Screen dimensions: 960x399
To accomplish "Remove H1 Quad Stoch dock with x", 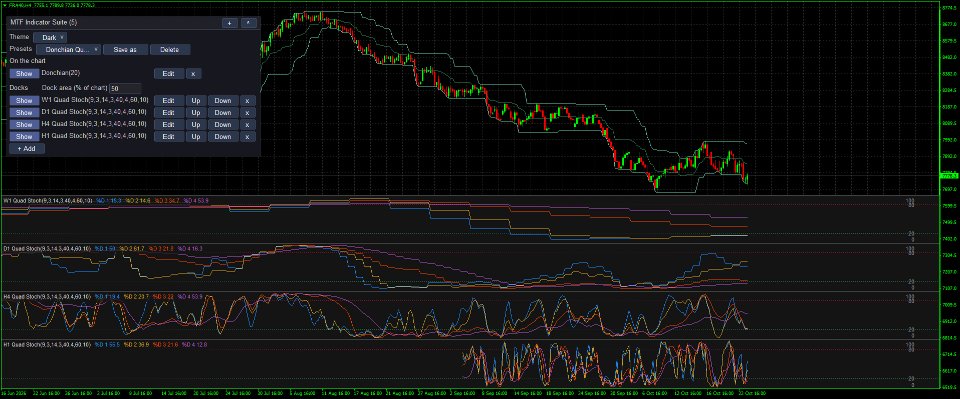I will [247, 136].
